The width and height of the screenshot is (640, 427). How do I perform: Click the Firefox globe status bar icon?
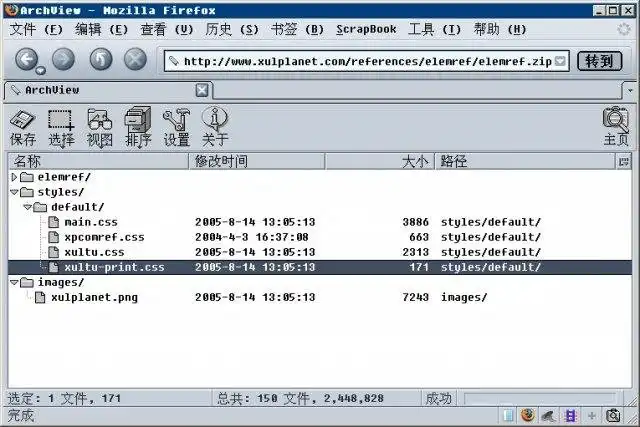pos(528,416)
